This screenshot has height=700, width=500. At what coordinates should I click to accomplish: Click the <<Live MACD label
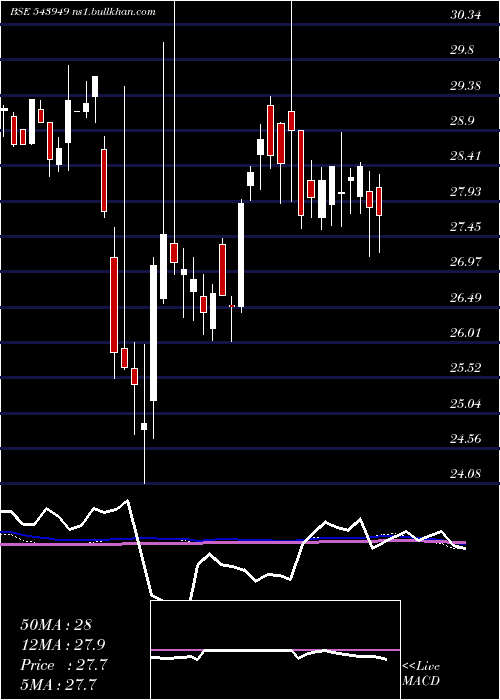pos(421,673)
